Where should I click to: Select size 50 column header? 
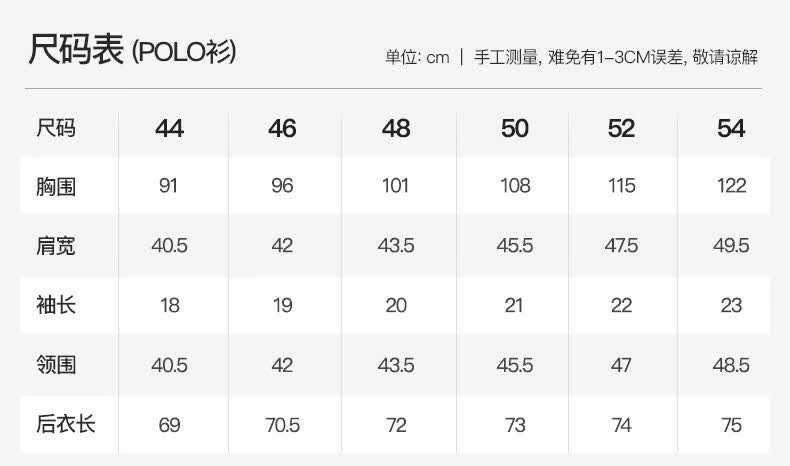click(x=514, y=128)
